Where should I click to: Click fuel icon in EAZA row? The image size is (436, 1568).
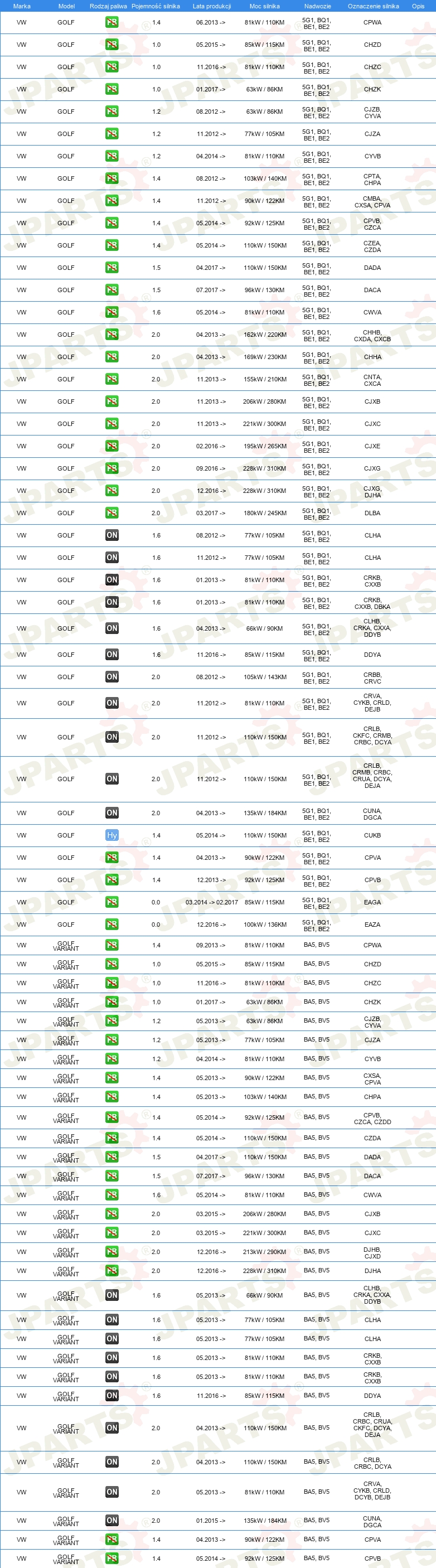pos(112,924)
